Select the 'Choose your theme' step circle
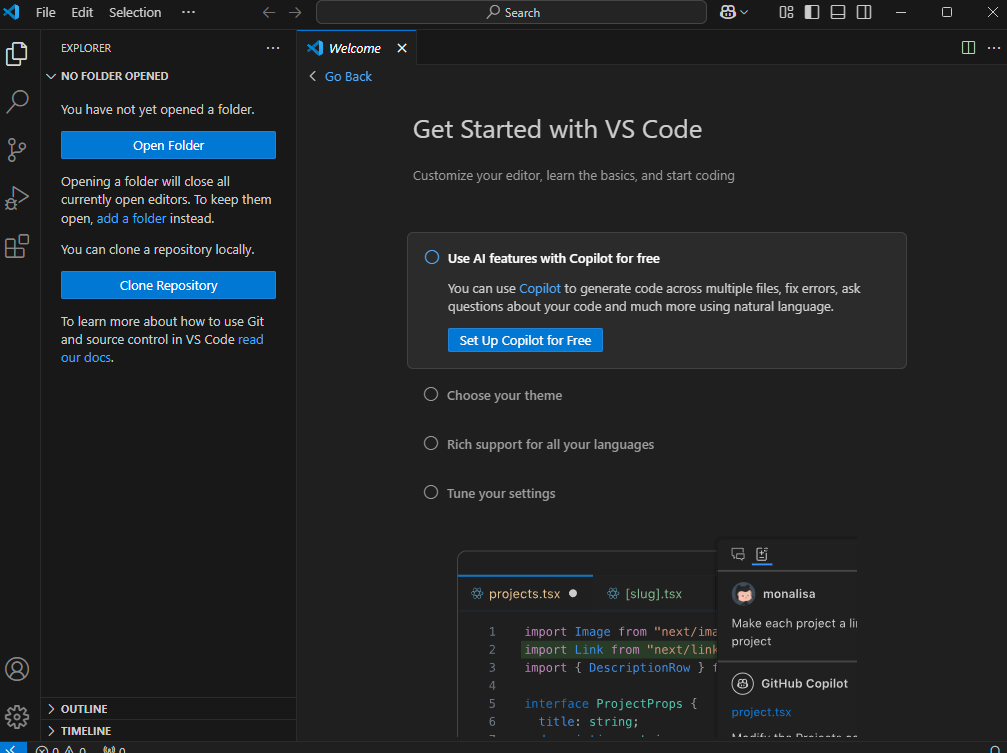The image size is (1007, 753). (x=431, y=394)
